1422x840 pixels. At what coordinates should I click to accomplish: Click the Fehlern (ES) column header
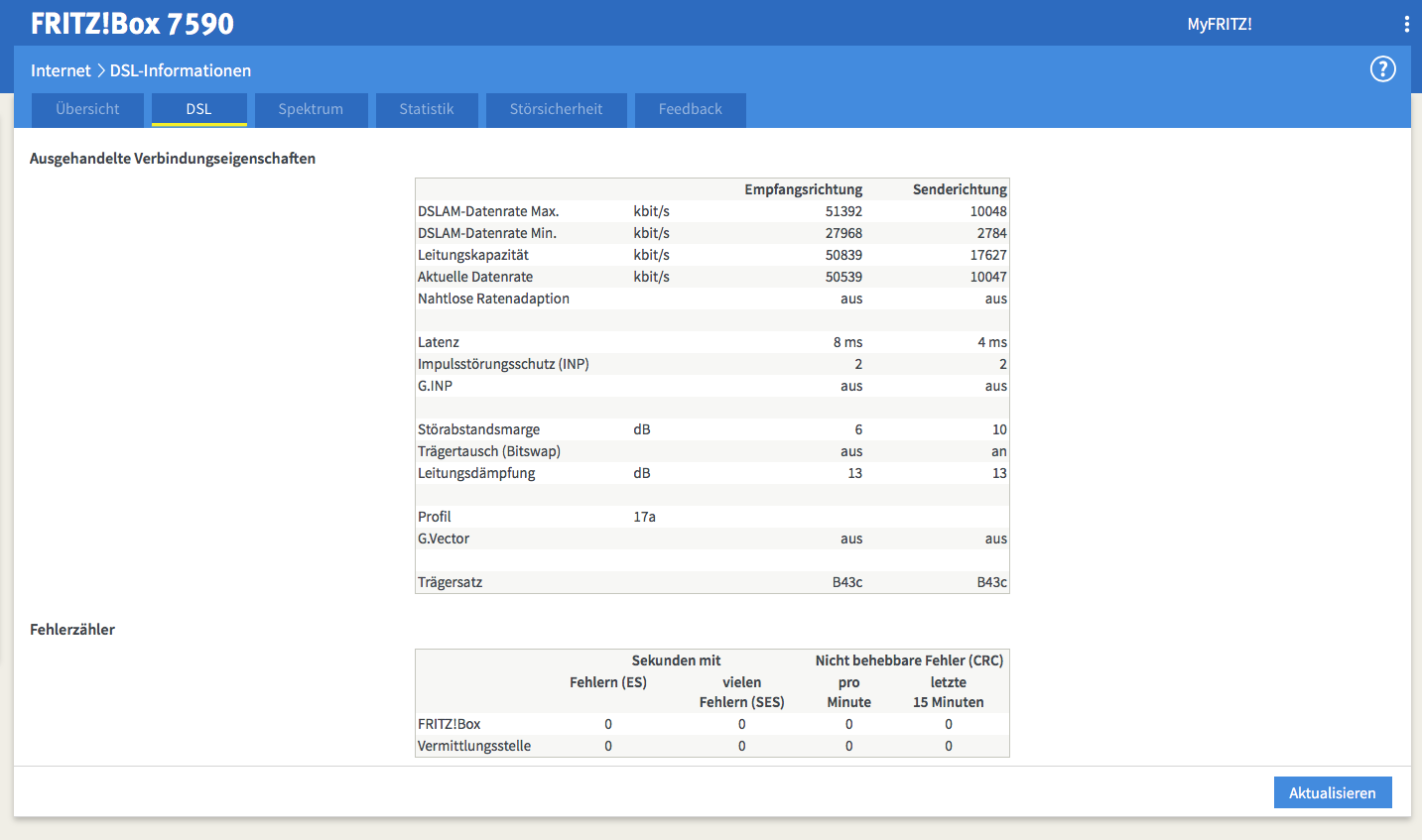tap(608, 682)
